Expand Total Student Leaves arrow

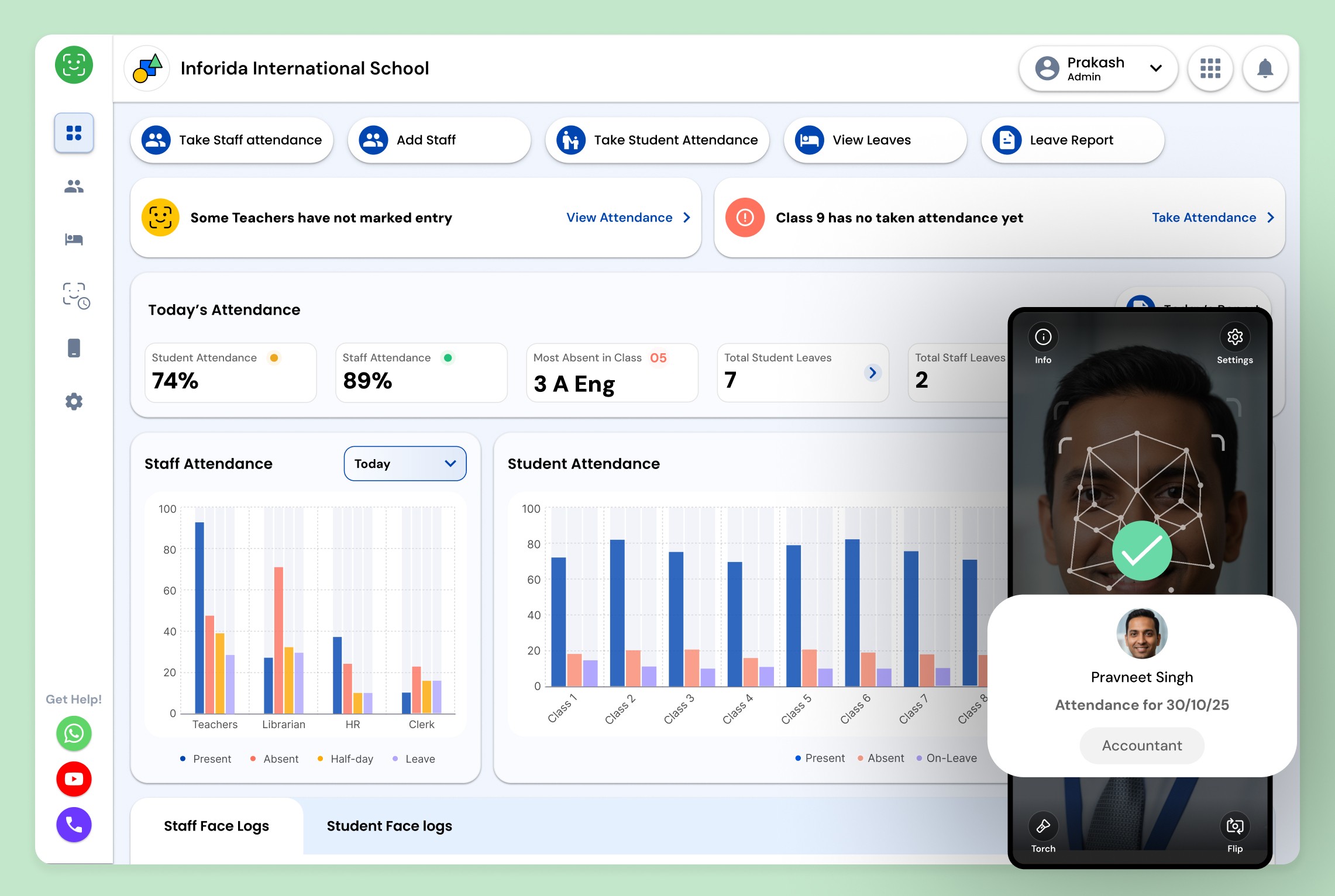(x=872, y=373)
